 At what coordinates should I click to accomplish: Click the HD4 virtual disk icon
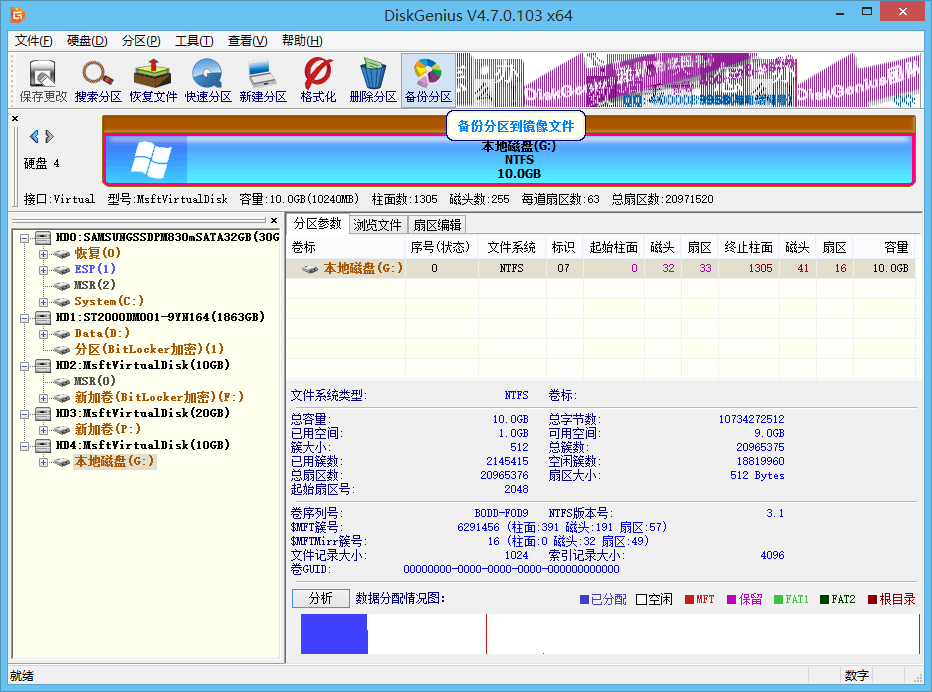click(42, 445)
